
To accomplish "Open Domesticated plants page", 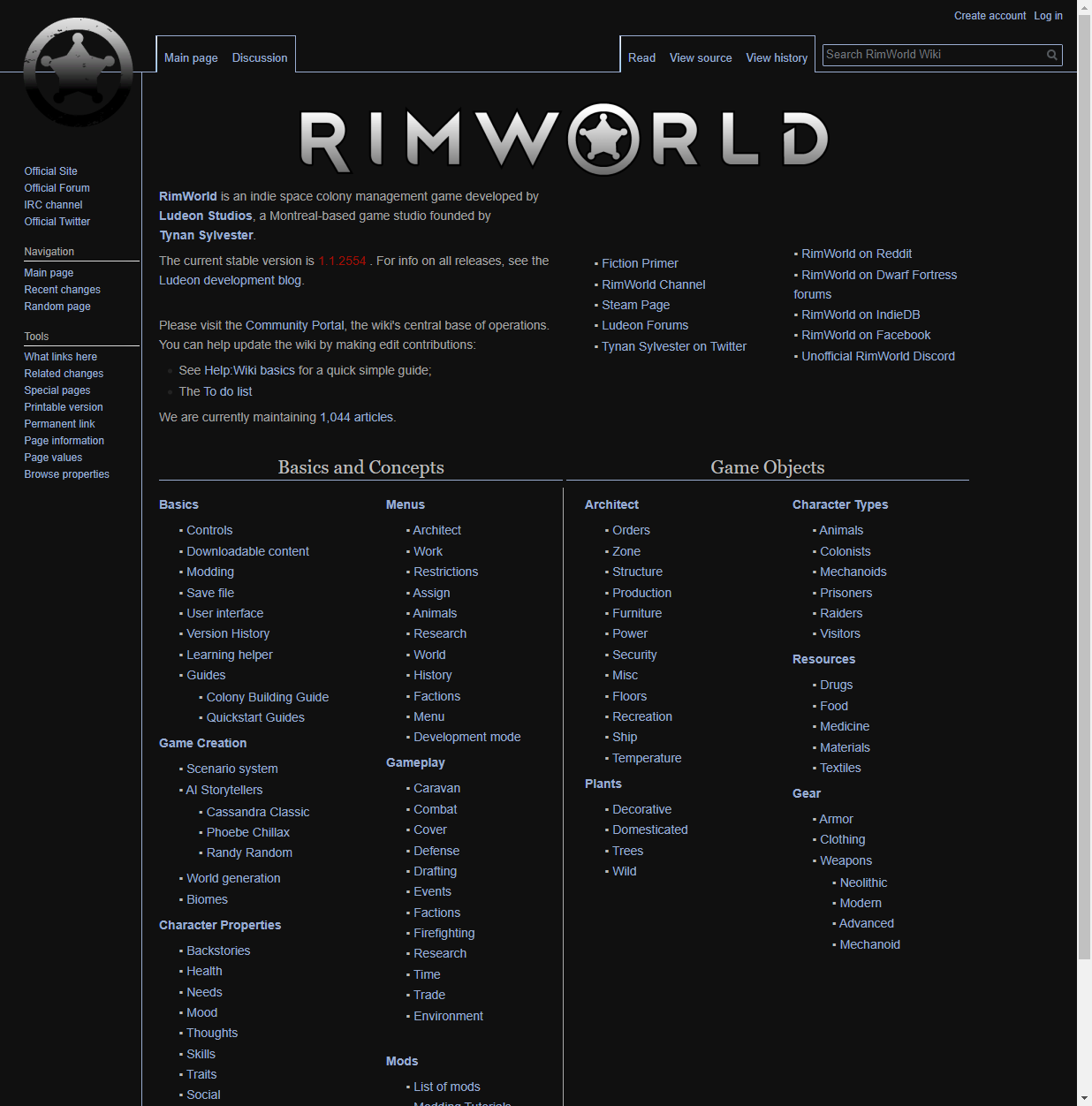I will click(x=649, y=829).
